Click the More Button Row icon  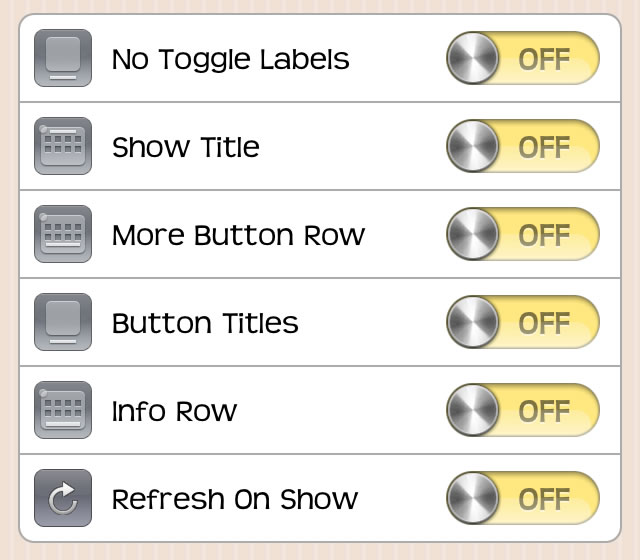(x=63, y=234)
